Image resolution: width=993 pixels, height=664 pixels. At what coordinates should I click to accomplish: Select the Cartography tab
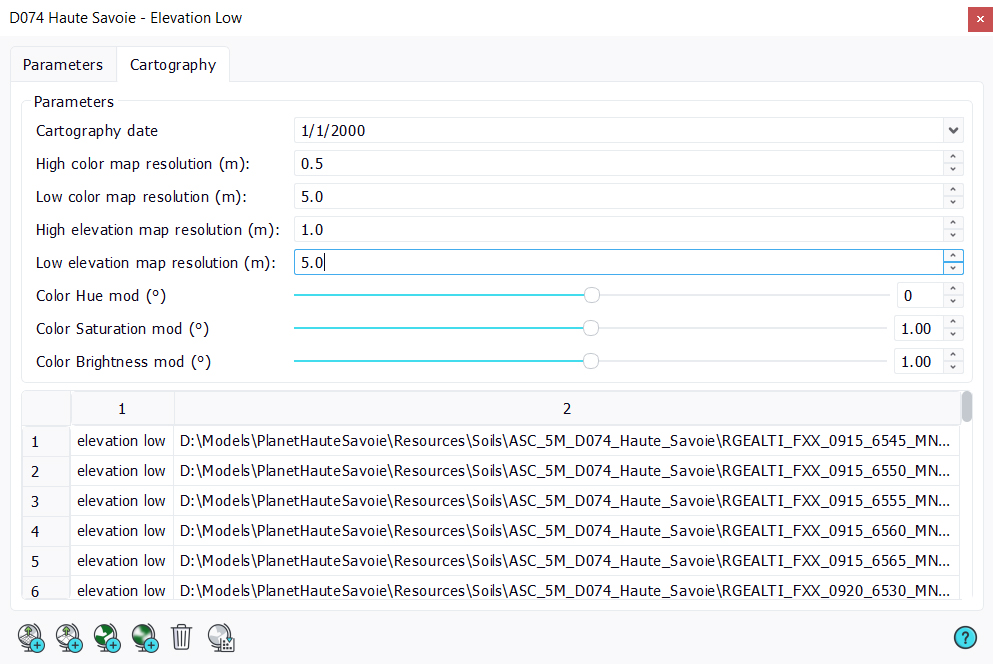pyautogui.click(x=173, y=65)
